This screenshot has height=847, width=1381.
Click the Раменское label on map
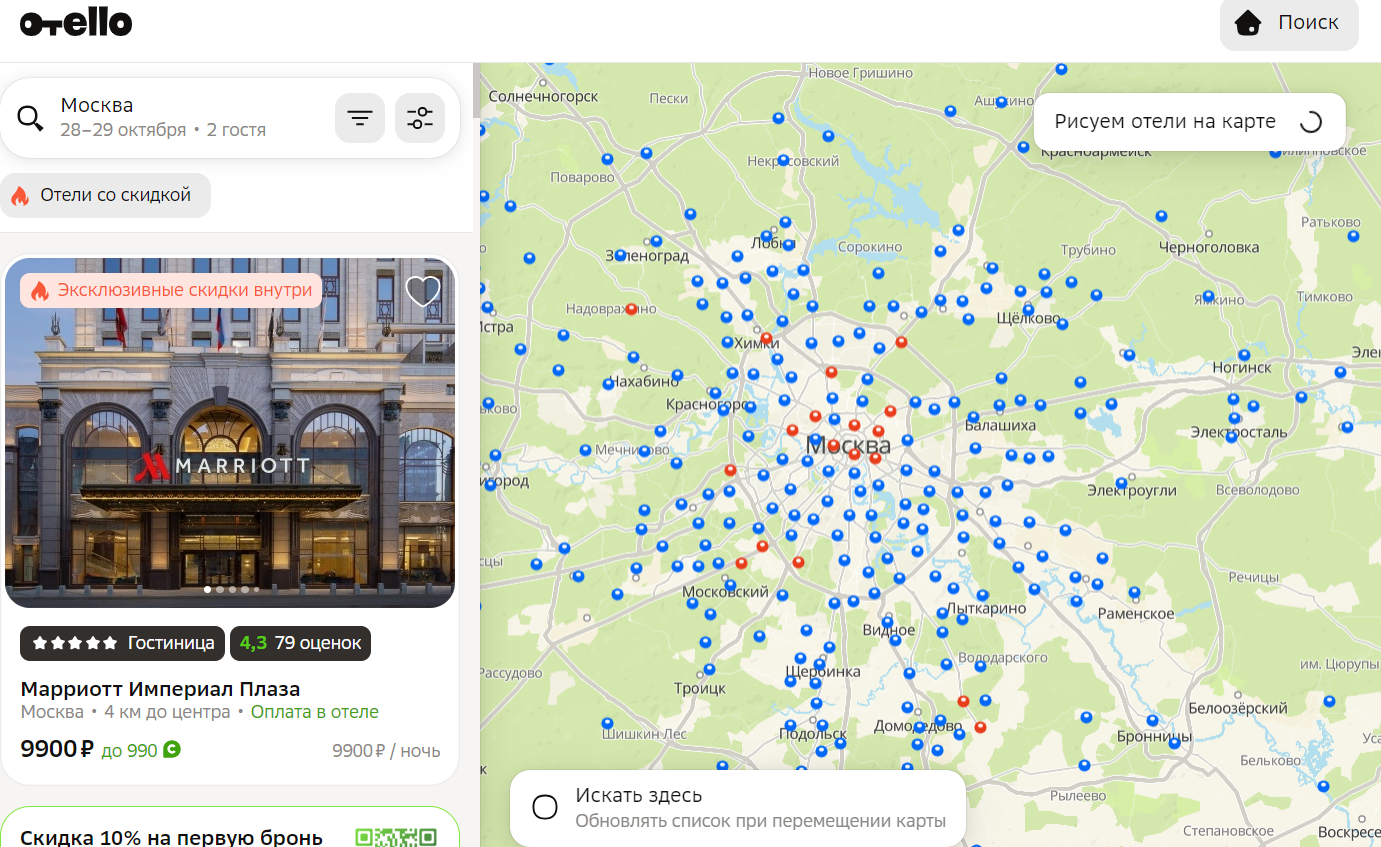tap(1136, 613)
